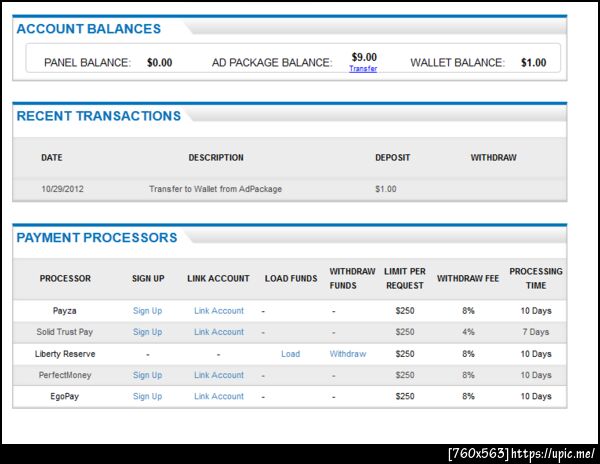Select the Liberty Reserve processor name
This screenshot has width=600, height=464.
point(65,354)
